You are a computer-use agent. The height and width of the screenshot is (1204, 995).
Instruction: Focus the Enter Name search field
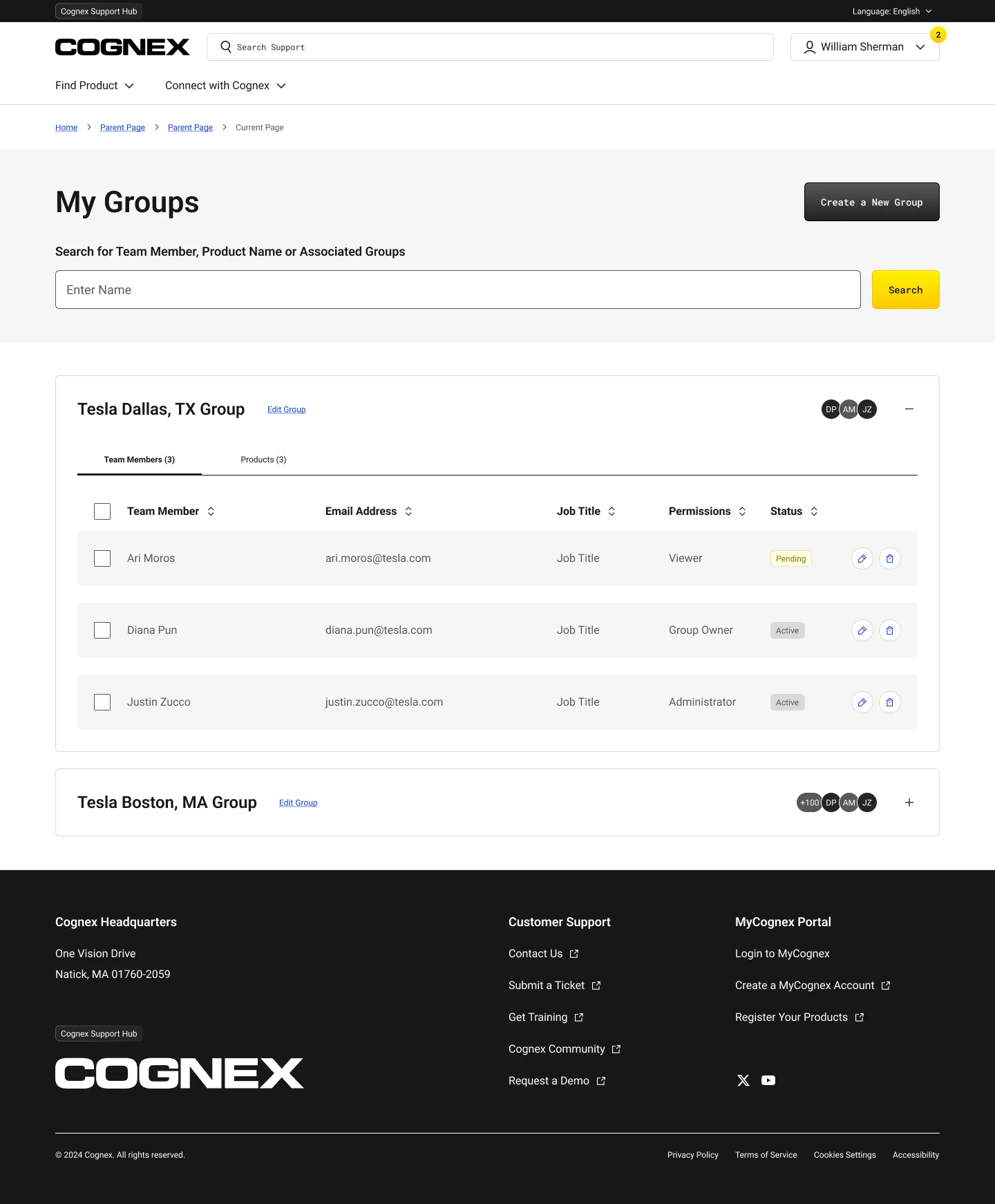(x=458, y=290)
